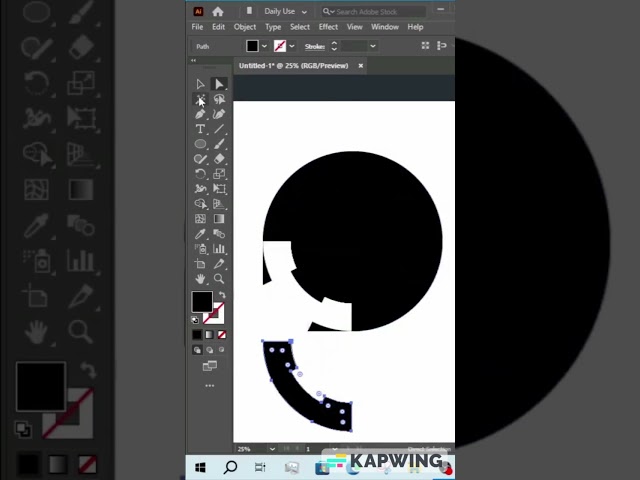640x480 pixels.
Task: Click the stroke weight stepper arrows
Action: click(334, 46)
